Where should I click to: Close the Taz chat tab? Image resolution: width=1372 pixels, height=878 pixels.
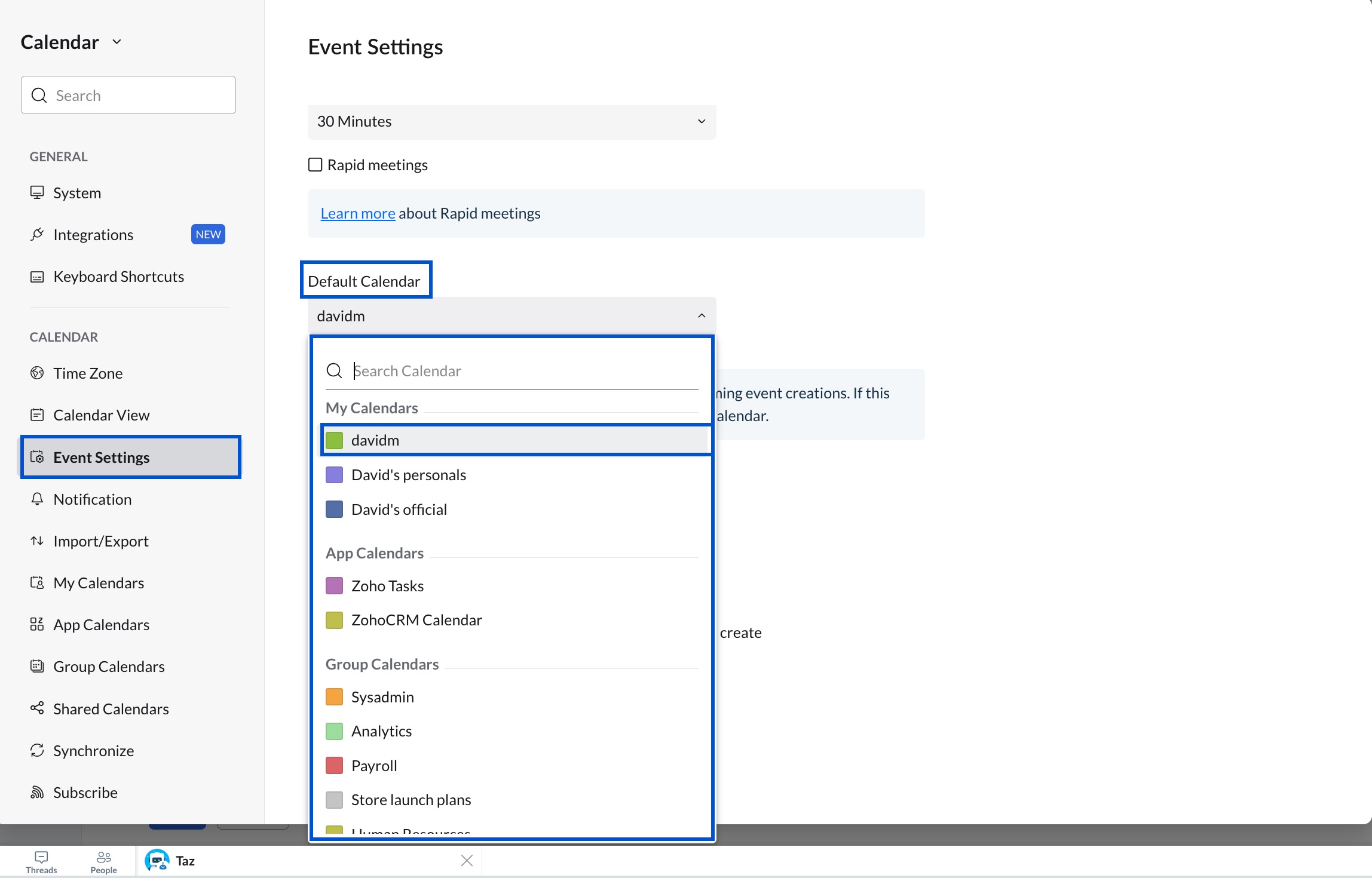click(x=467, y=861)
